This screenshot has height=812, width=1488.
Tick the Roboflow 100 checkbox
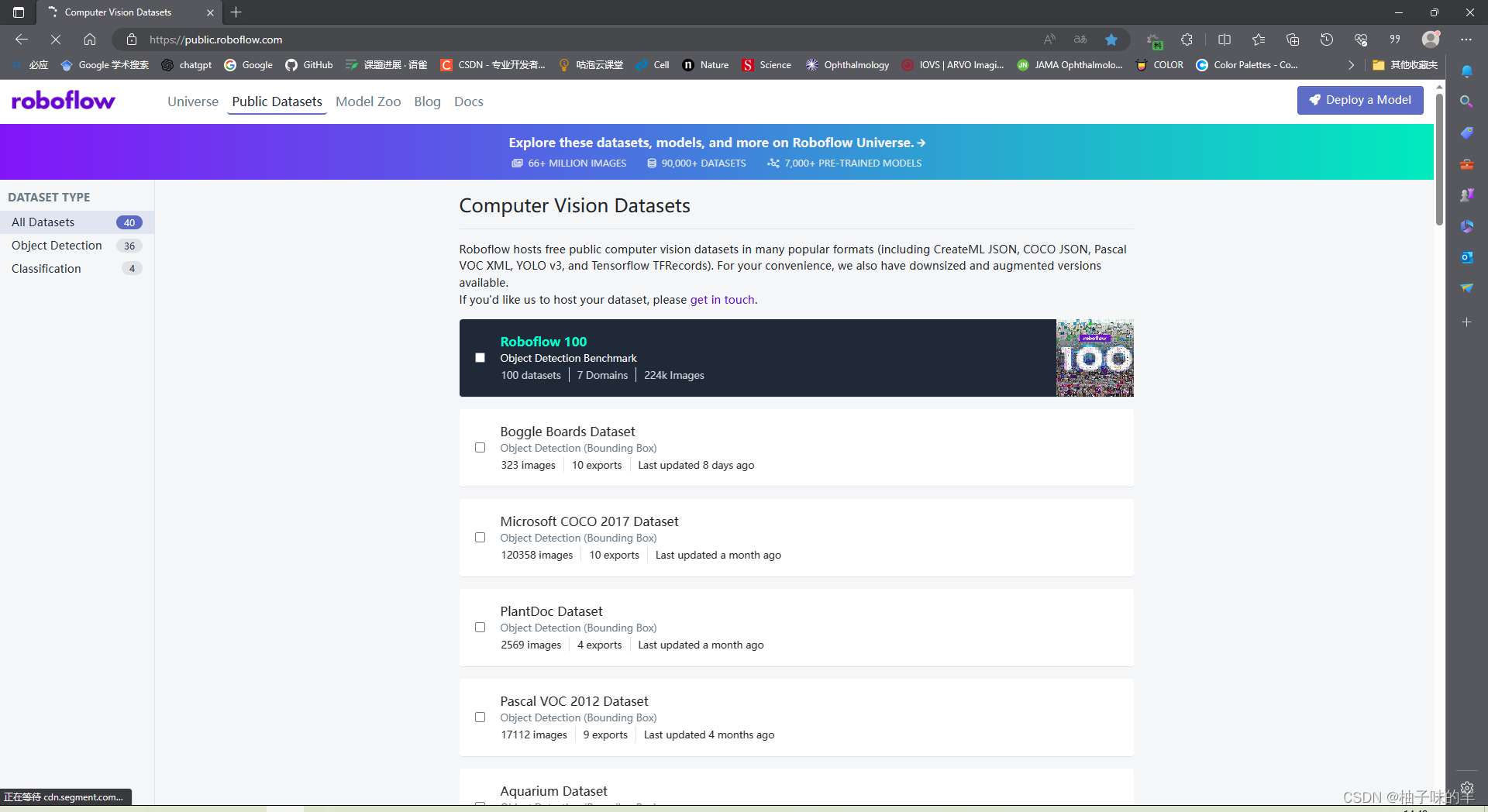click(x=480, y=358)
